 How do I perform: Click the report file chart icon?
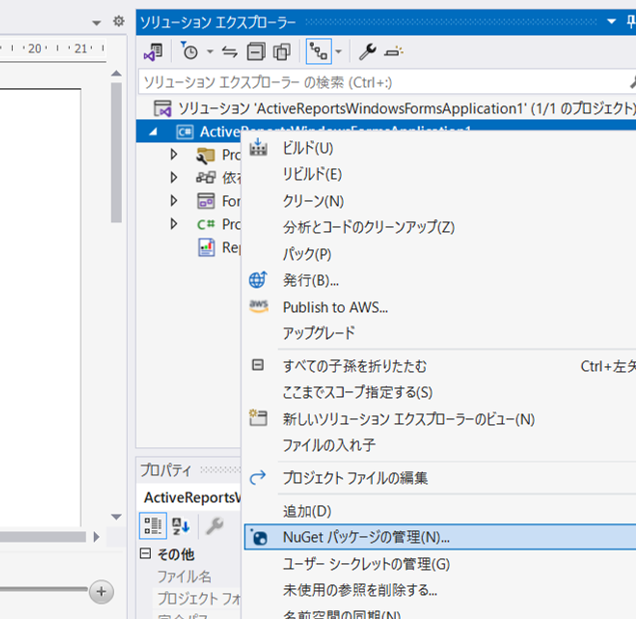coord(206,247)
